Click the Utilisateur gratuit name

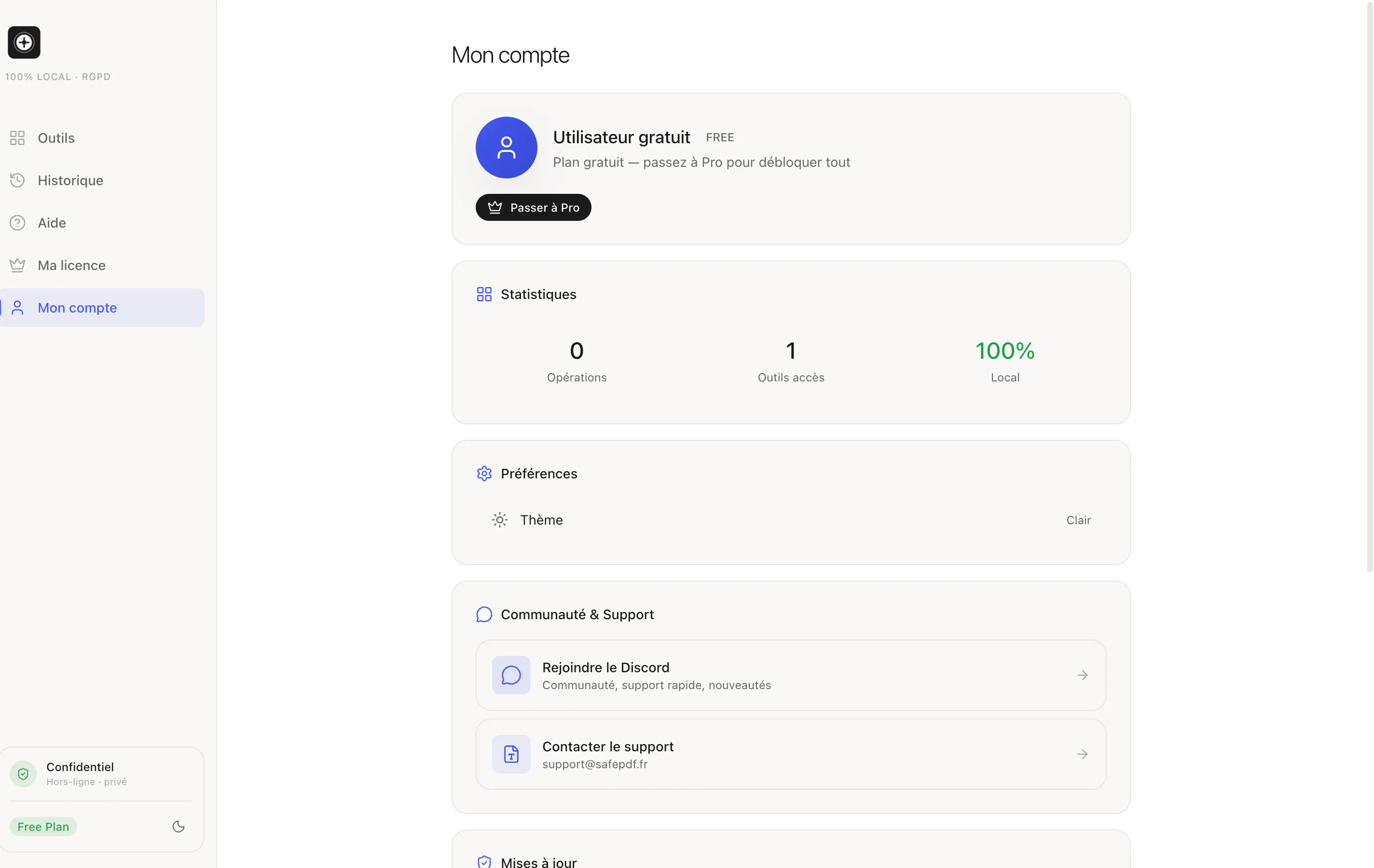(x=621, y=137)
